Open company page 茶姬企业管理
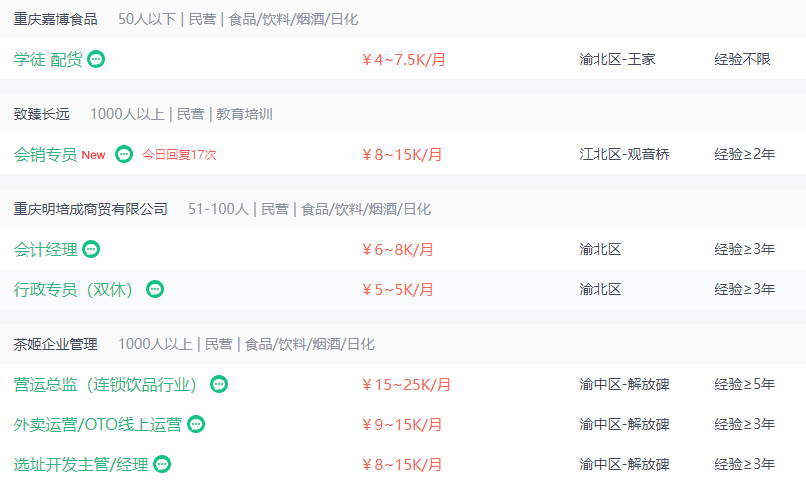 point(56,344)
